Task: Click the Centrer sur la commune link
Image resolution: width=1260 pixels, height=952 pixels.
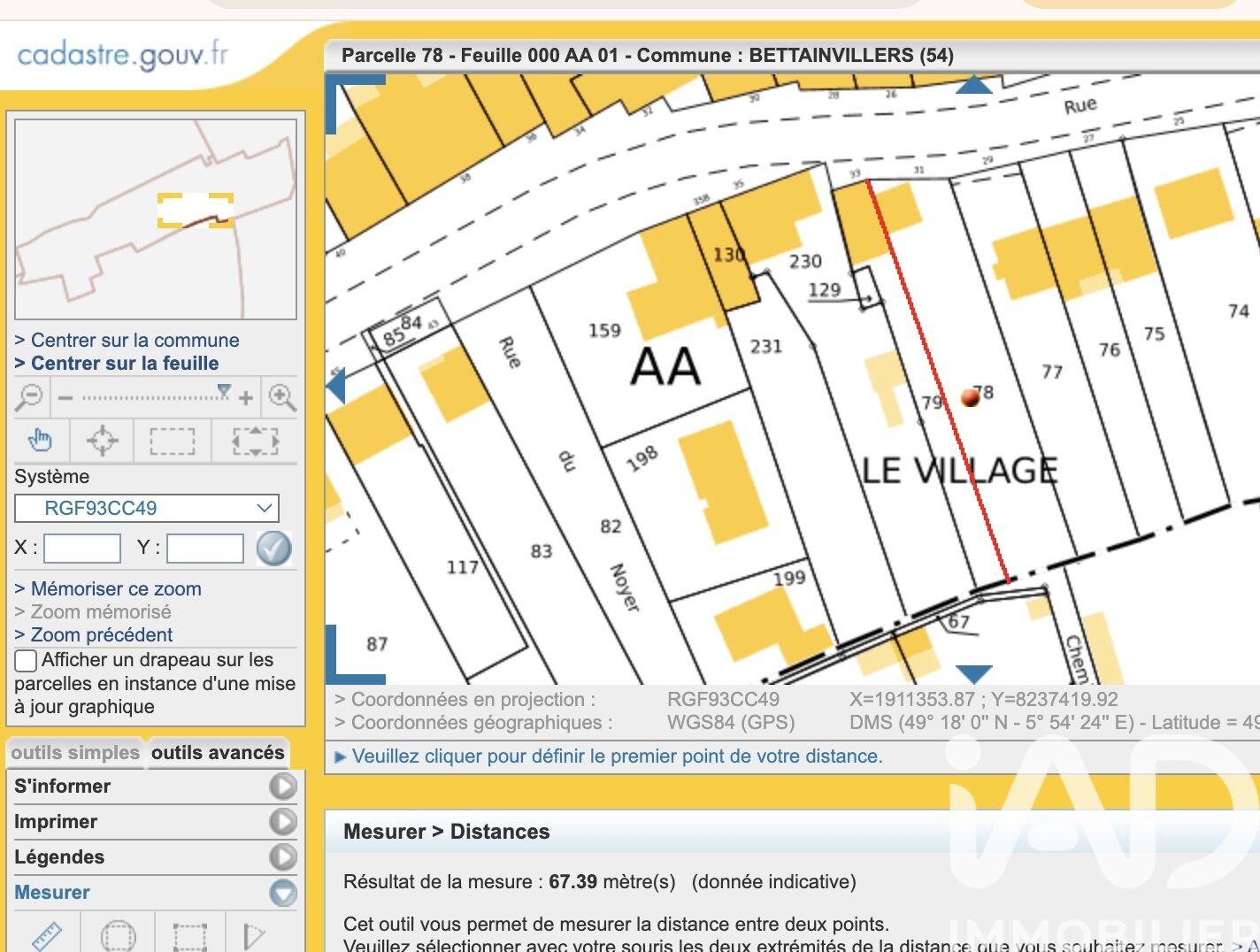Action: (134, 341)
